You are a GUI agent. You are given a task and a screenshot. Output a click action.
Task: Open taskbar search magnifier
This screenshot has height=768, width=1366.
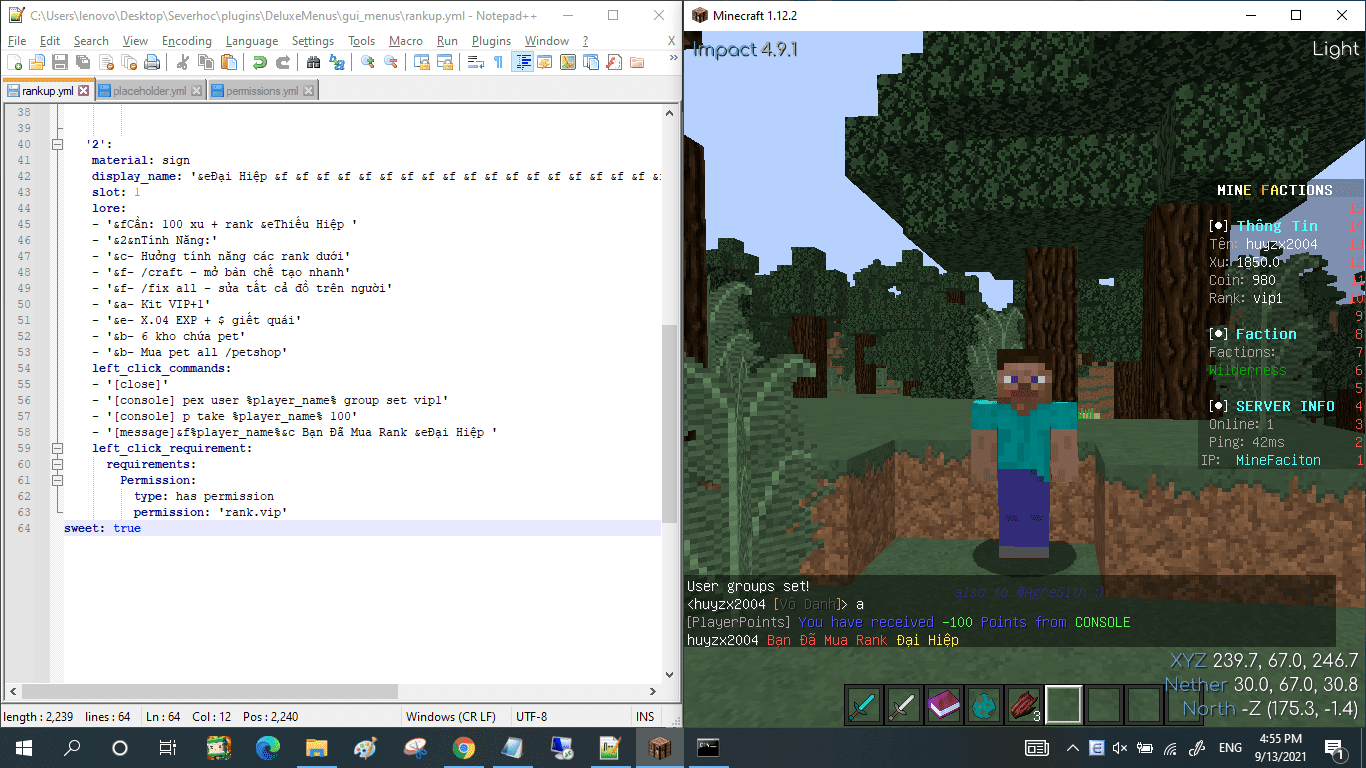click(x=72, y=747)
